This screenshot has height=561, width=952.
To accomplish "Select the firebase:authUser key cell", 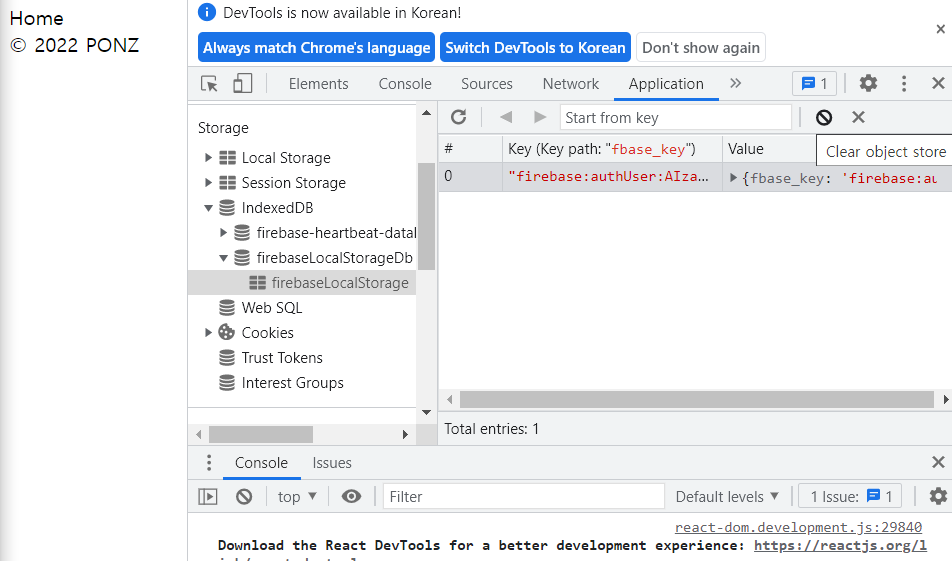I will [x=612, y=177].
